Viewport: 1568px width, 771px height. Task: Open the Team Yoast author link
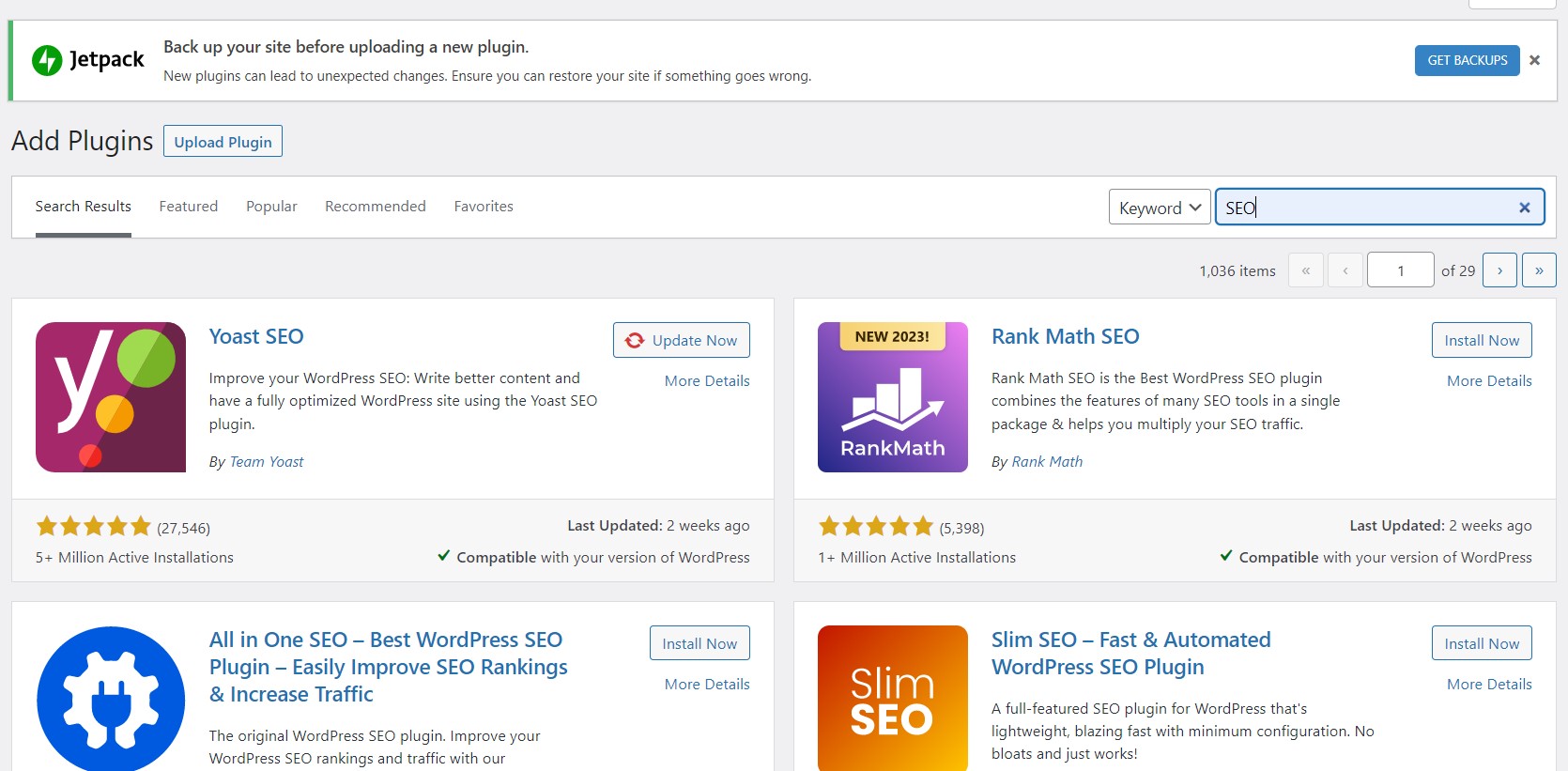(267, 461)
